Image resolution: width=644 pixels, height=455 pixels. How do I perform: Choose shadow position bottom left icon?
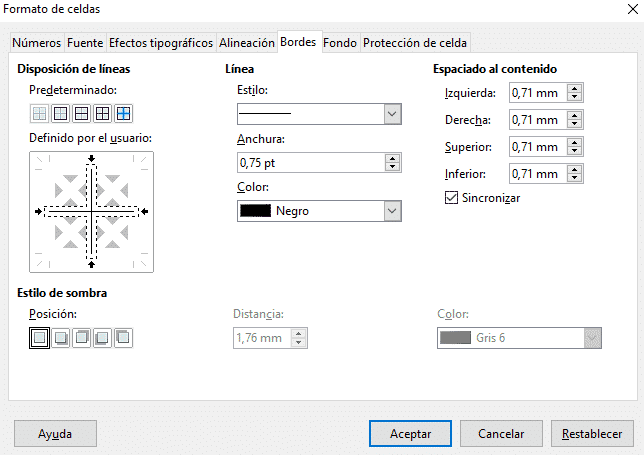pos(102,338)
